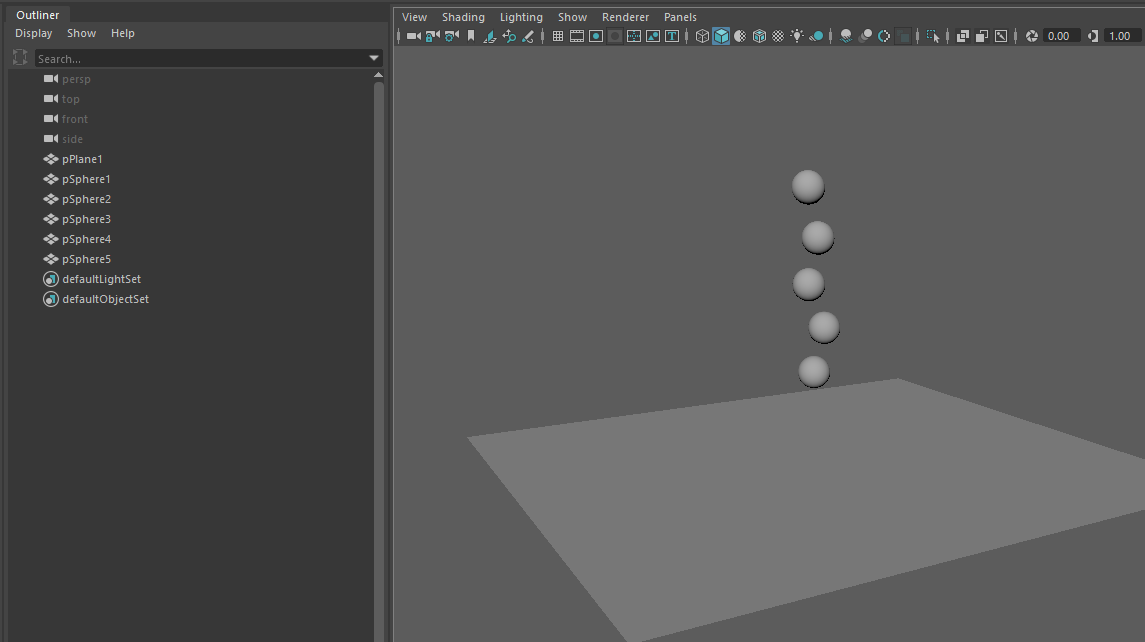
Task: Click the exposure value field
Action: [1058, 36]
